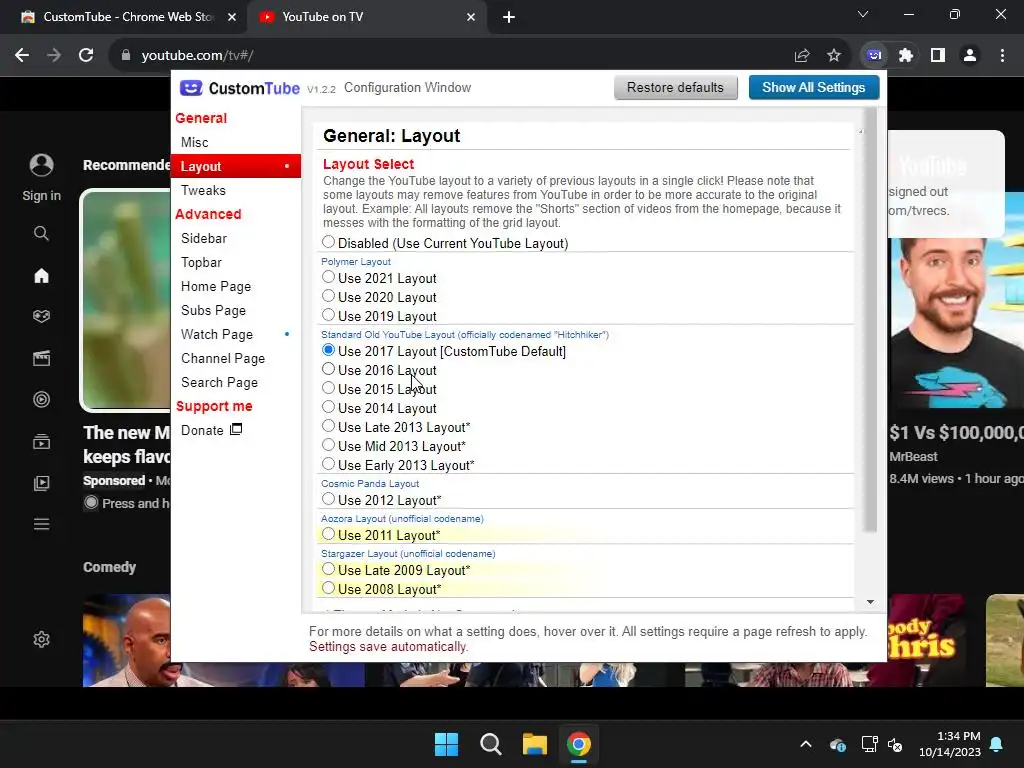The image size is (1024, 768).
Task: Select Use 2014 Layout option
Action: pyautogui.click(x=328, y=408)
